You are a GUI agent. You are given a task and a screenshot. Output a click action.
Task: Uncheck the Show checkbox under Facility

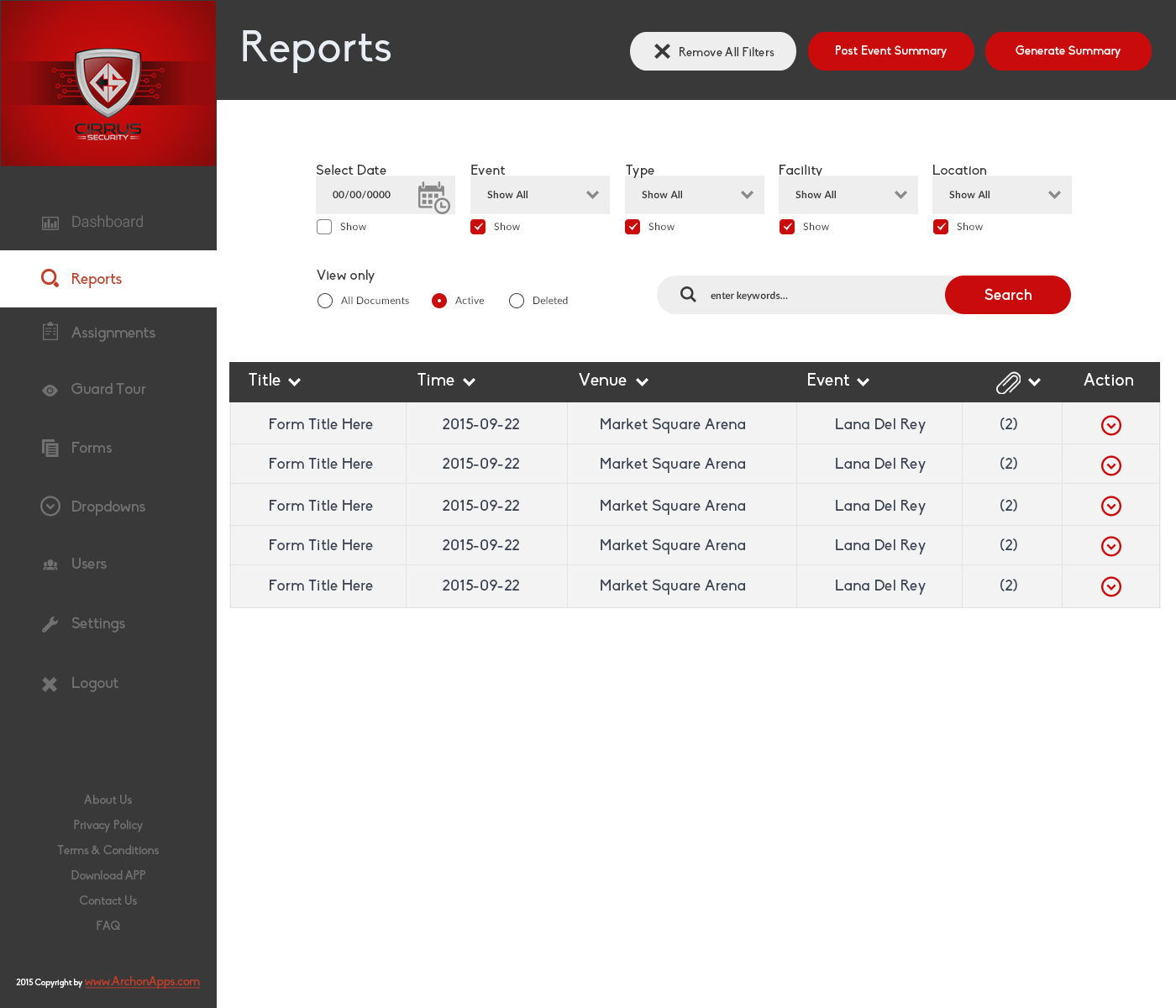coord(787,227)
